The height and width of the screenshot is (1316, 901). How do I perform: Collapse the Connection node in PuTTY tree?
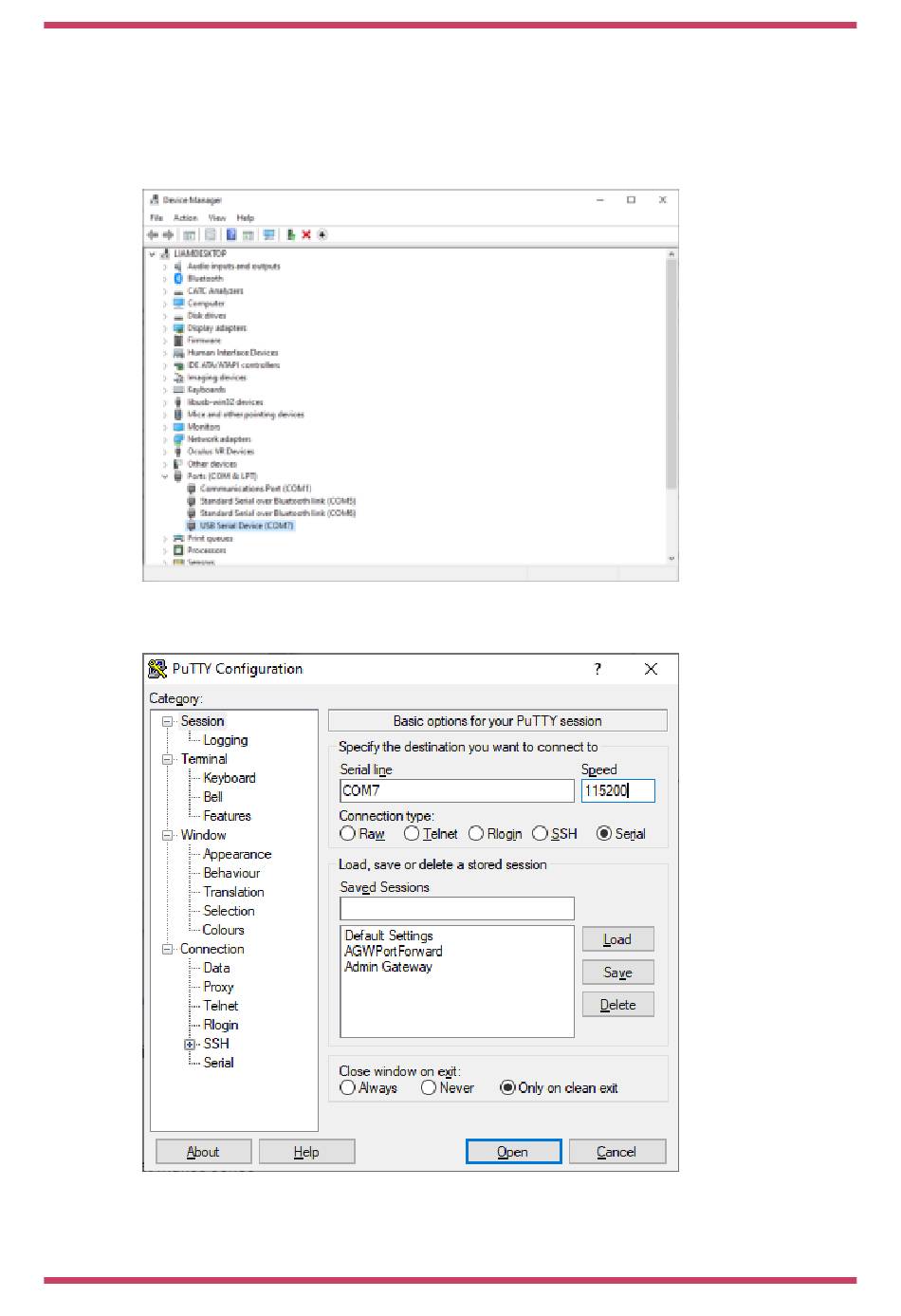[168, 950]
